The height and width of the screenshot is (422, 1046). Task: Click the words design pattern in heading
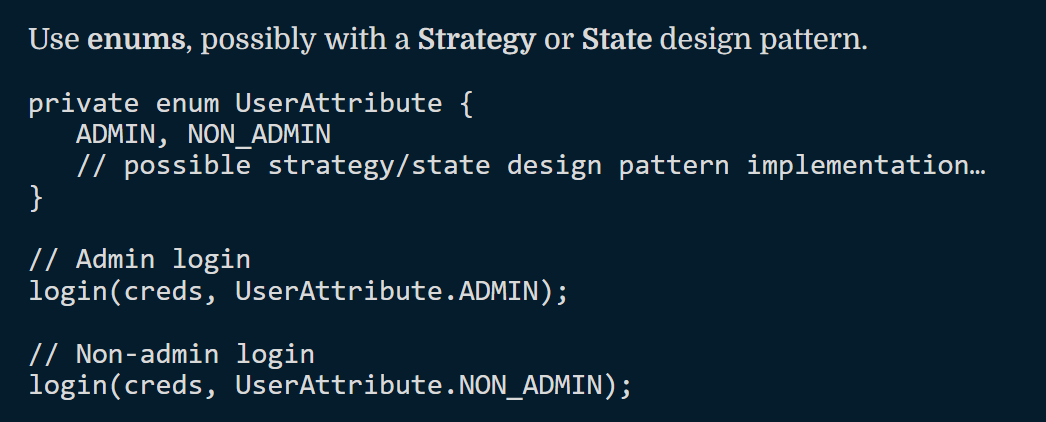[763, 41]
